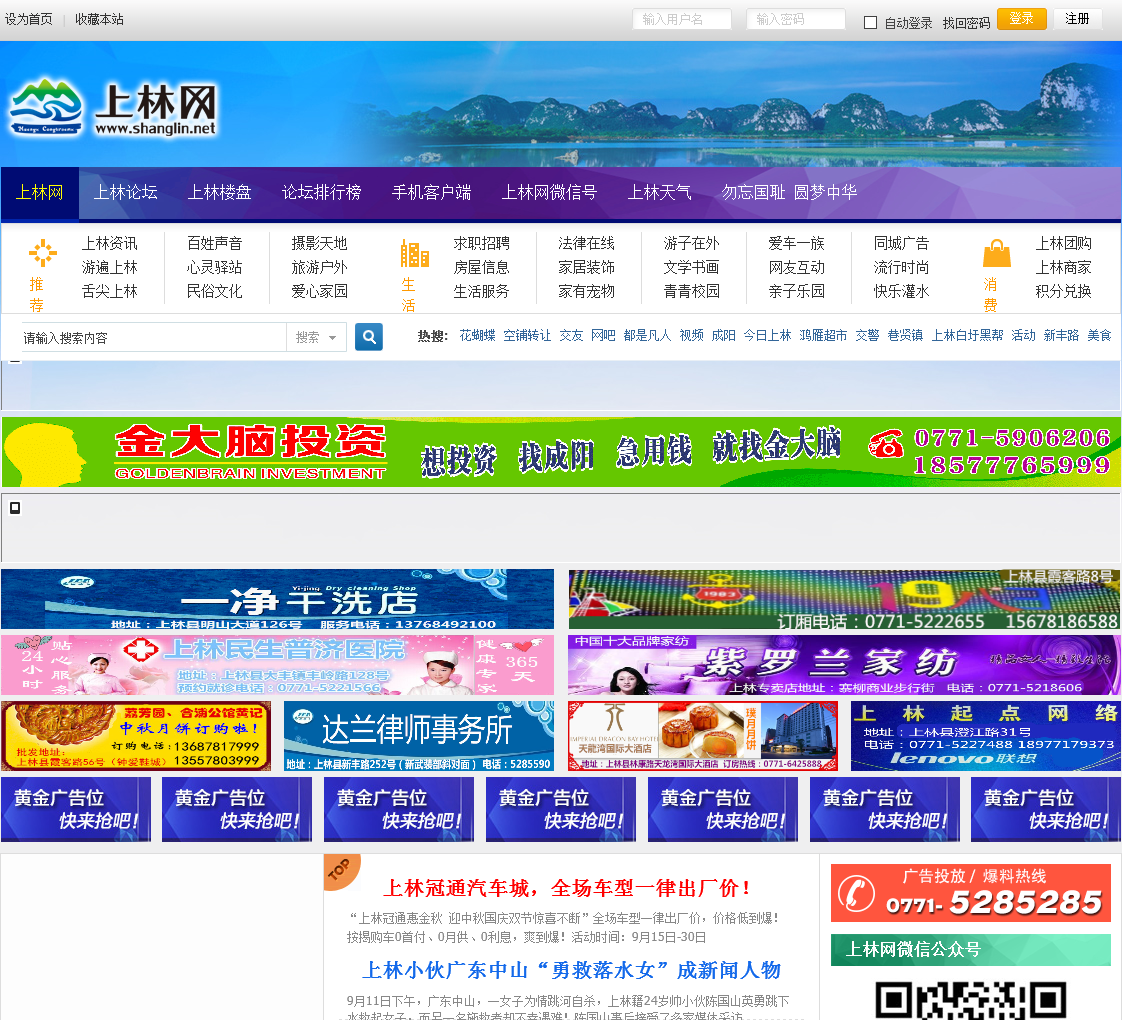Open the 金大脑投资 green banner ad
The height and width of the screenshot is (1020, 1122).
tap(561, 452)
